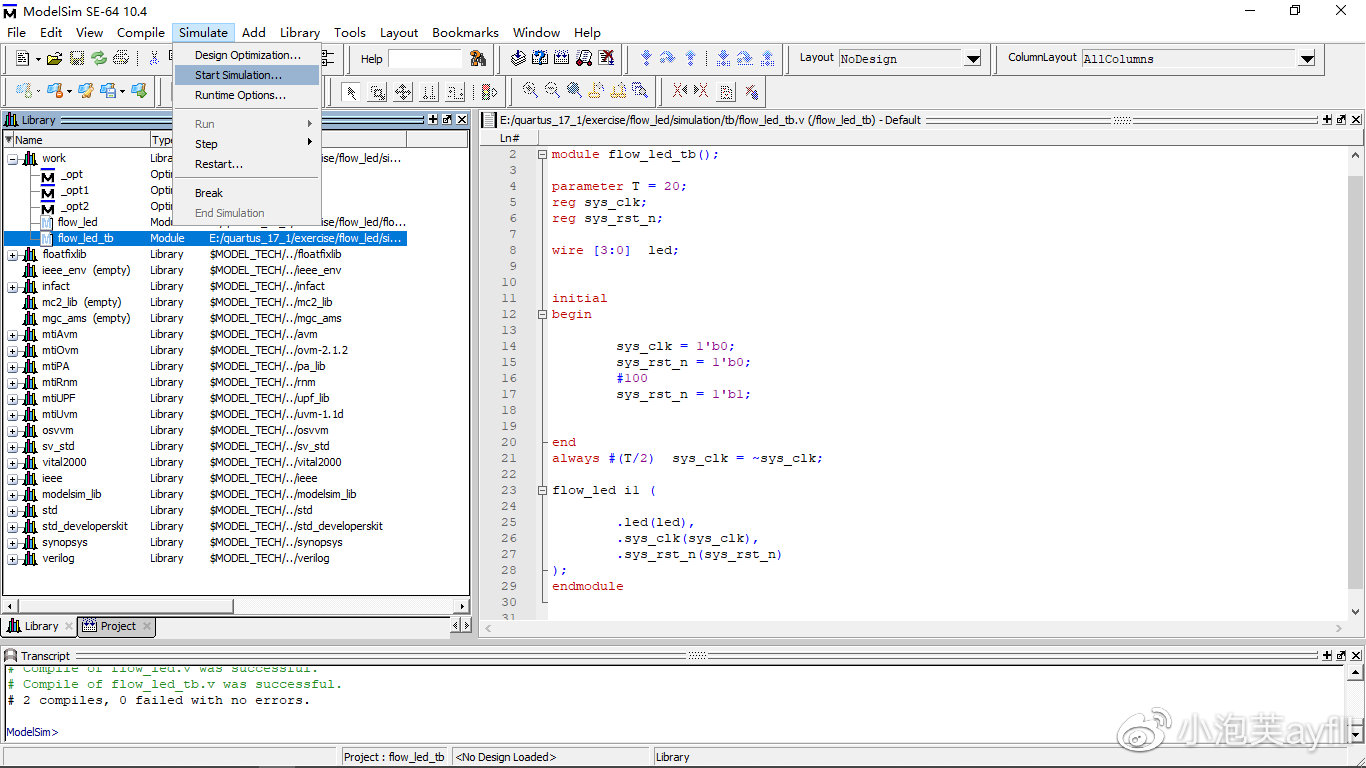Choose Start Simulation... from Simulate menu

coord(246,75)
